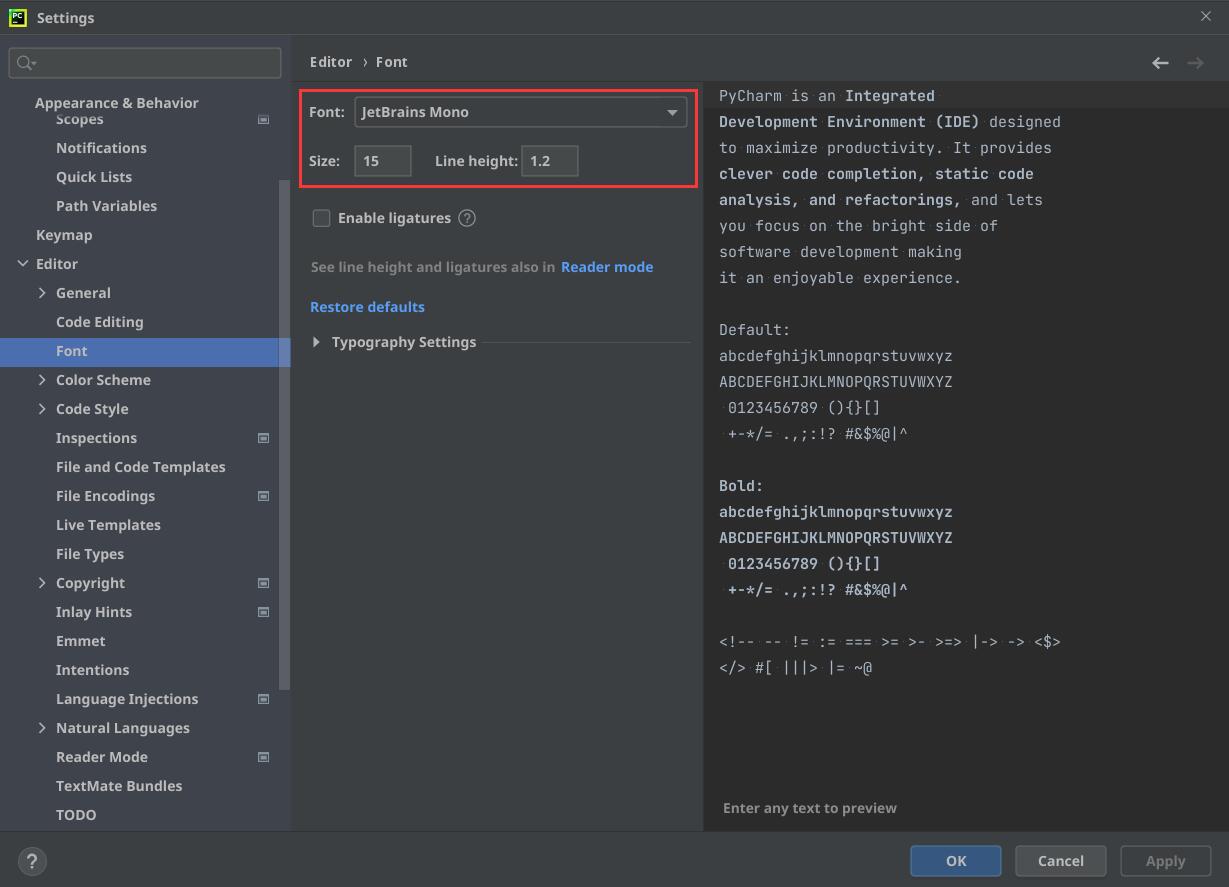The width and height of the screenshot is (1229, 887).
Task: Click the ligatures help icon
Action: [x=467, y=218]
